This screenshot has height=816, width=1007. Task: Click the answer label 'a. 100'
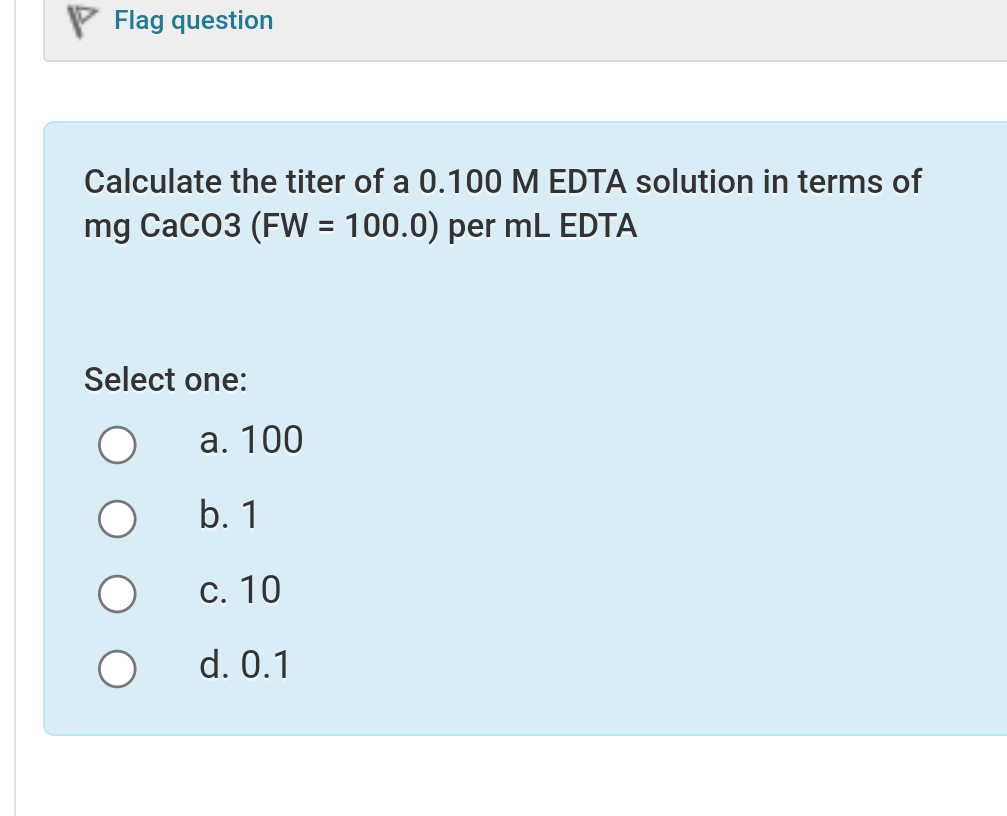coord(251,440)
